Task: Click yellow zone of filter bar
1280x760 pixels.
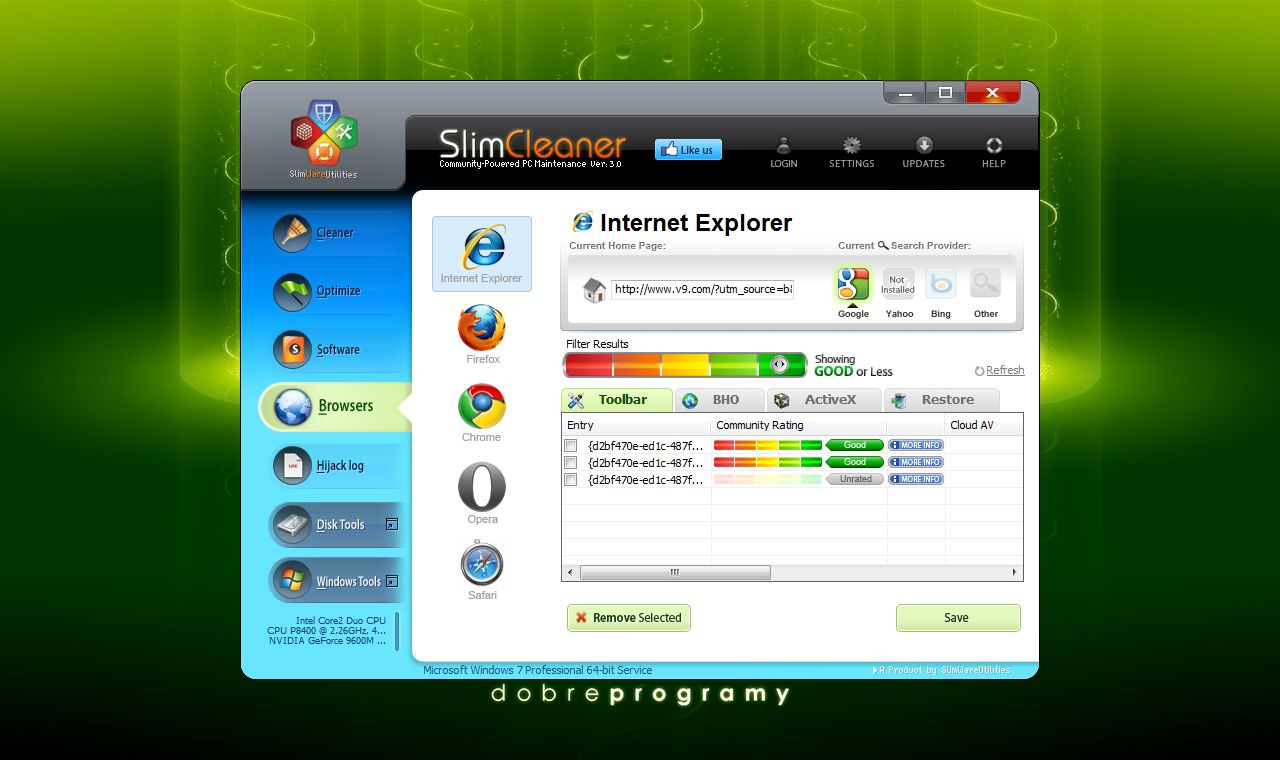Action: click(685, 365)
